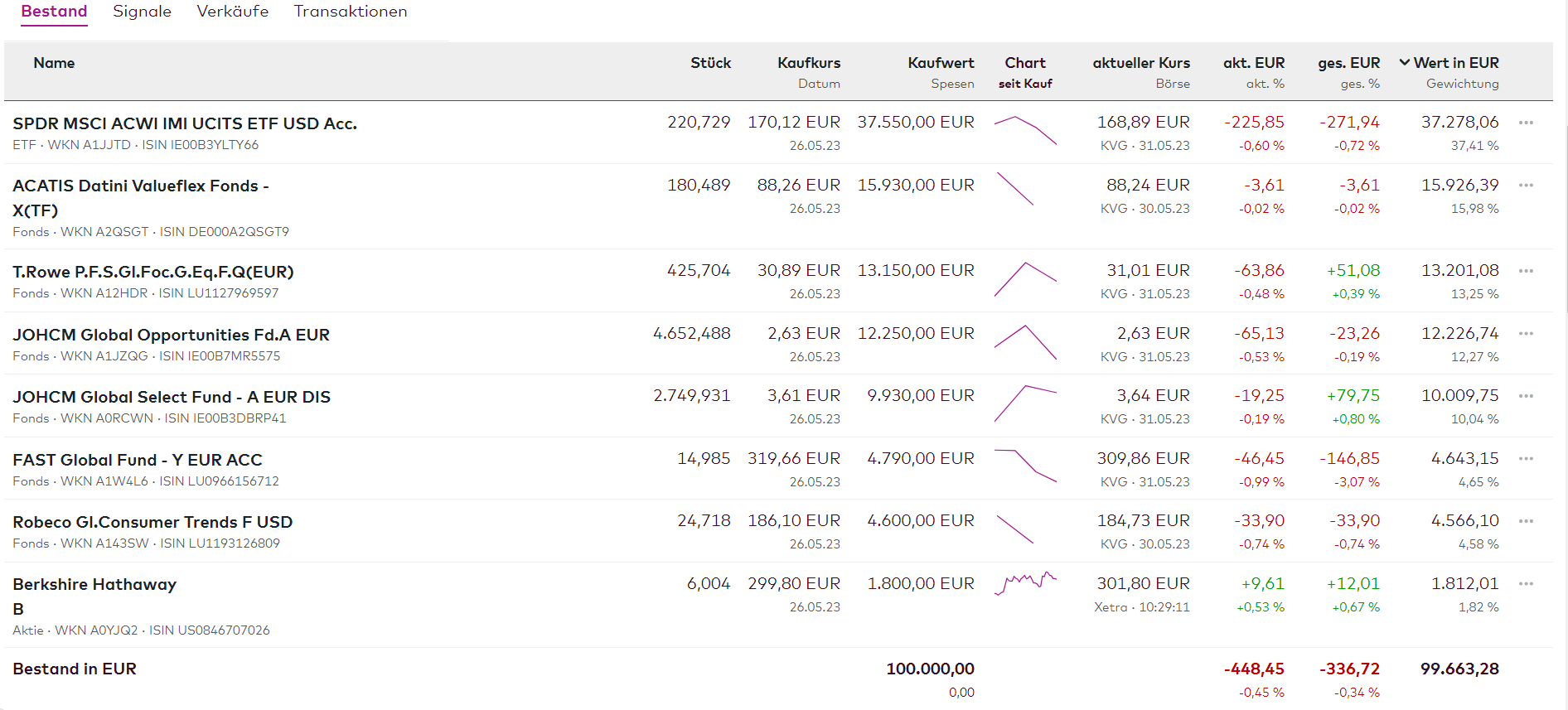This screenshot has width=1568, height=710.
Task: Open three-dot menu for T.Rowe fund row
Action: [1526, 271]
